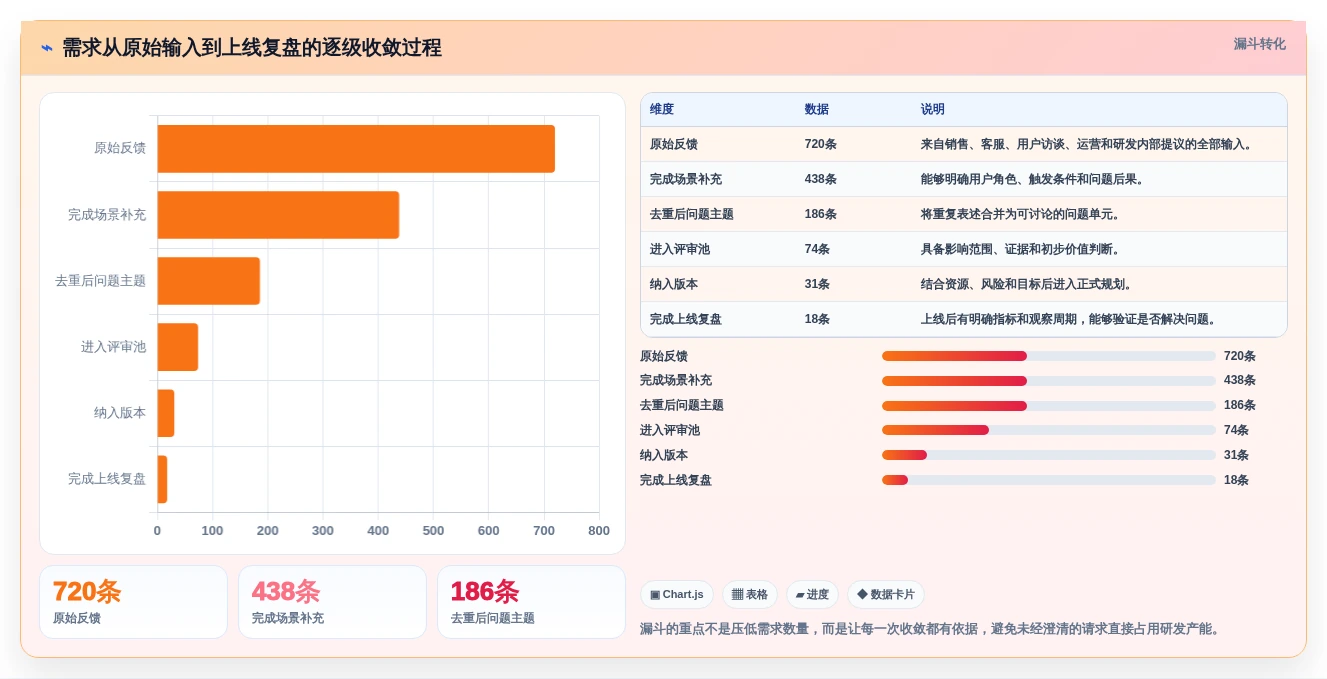Screen dimensions: 1327x679
Task: Click the 进入评审池 progress list label
Action: click(x=670, y=430)
